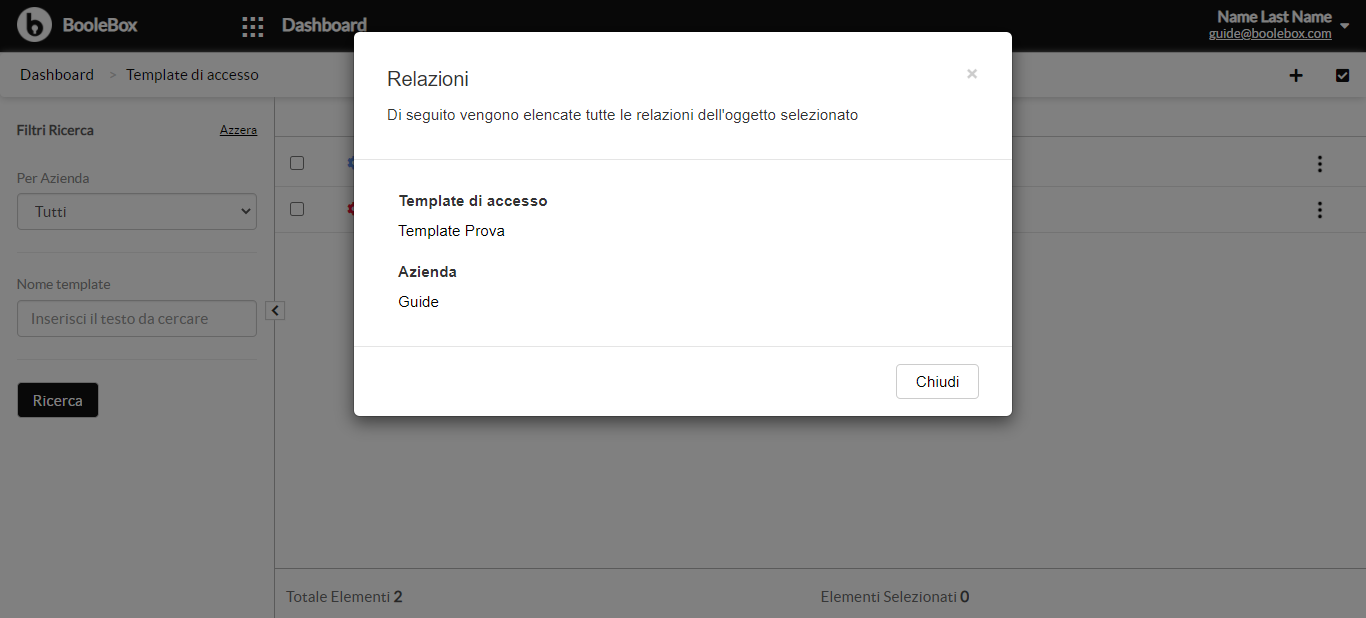Screen dimensions: 1366x618
Task: Select the Dashboard title in header
Action: point(324,25)
